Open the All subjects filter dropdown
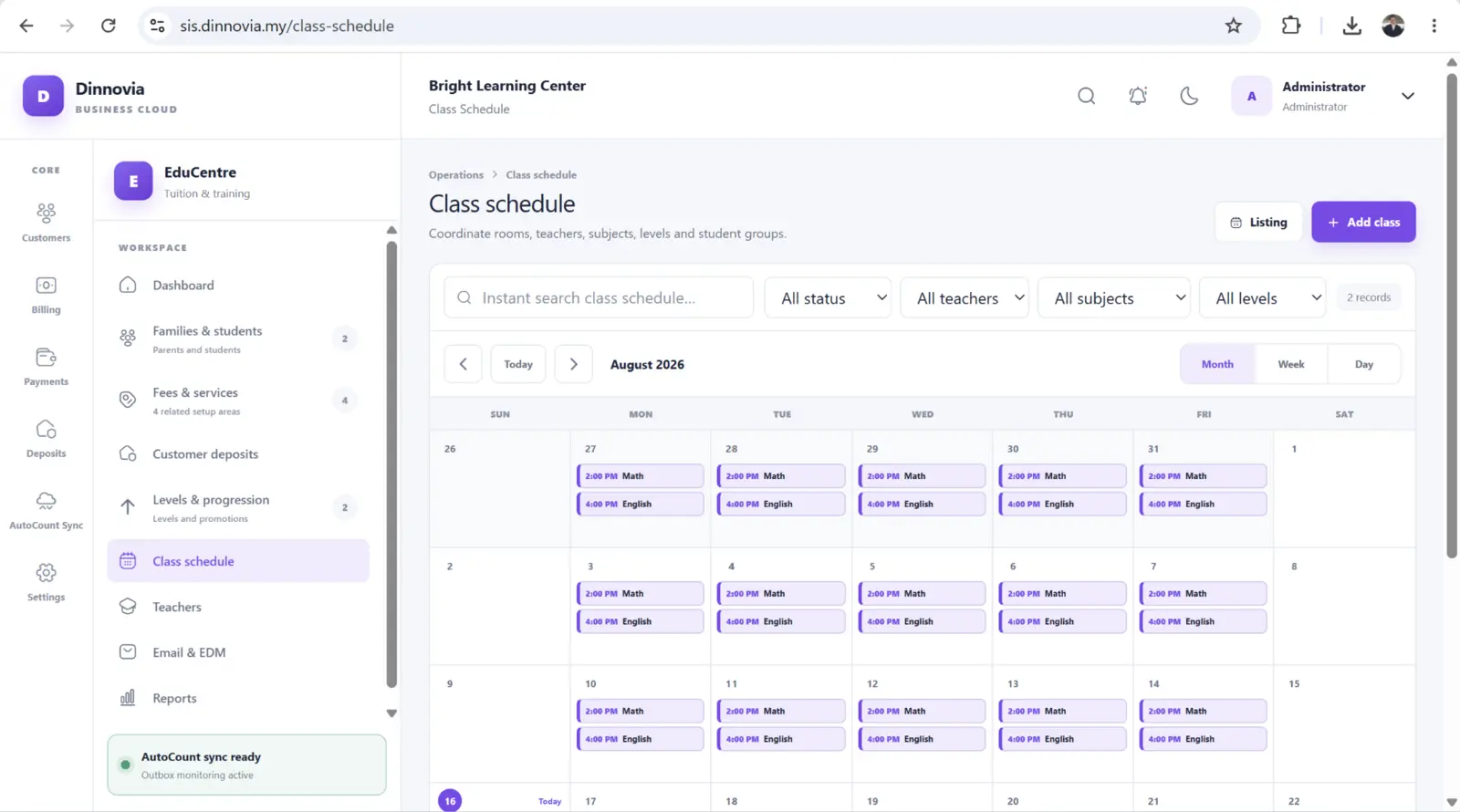Screen dimensions: 1460x812 click(1114, 298)
